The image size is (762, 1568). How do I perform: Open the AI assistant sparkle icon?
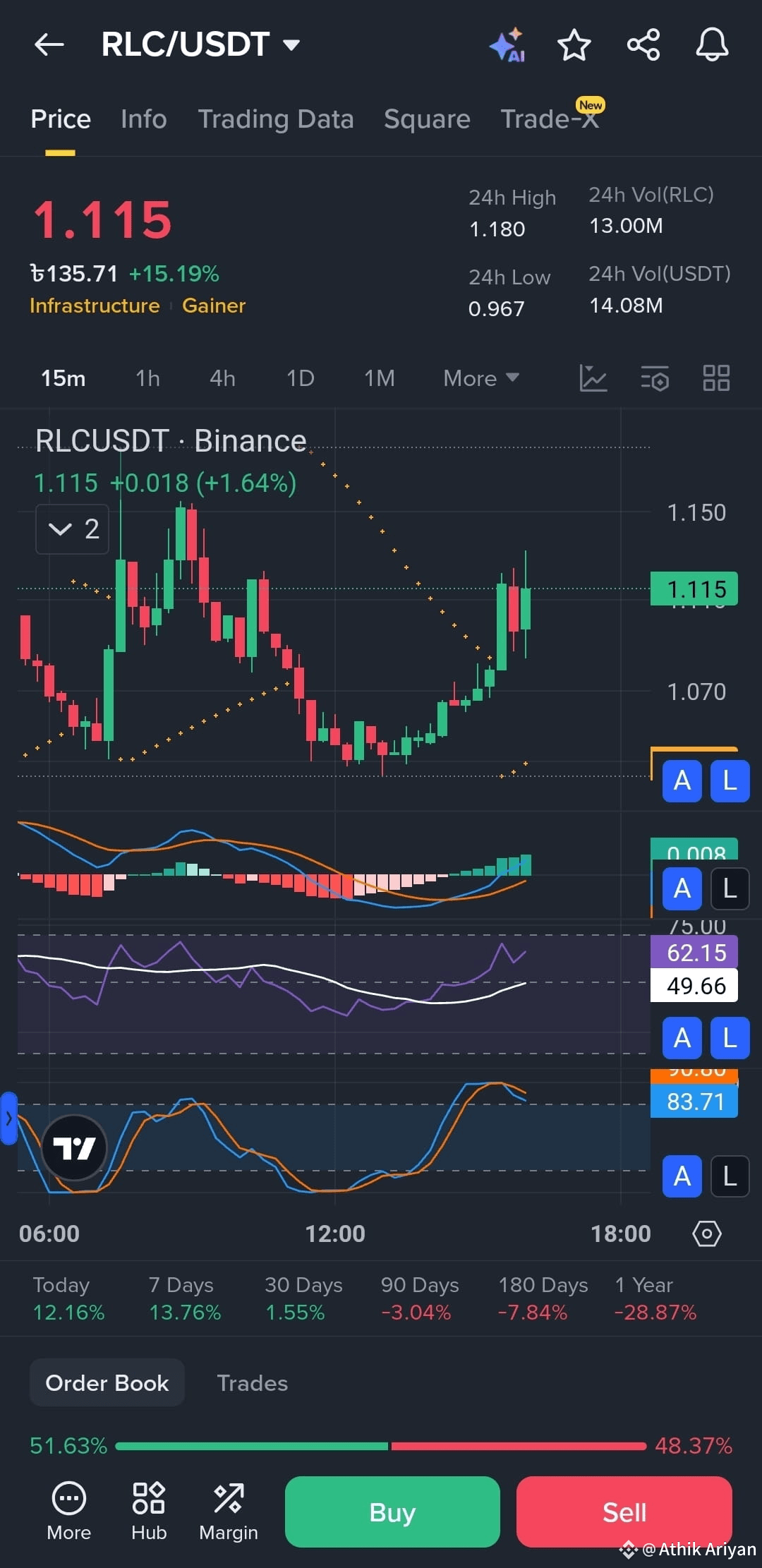tap(507, 45)
